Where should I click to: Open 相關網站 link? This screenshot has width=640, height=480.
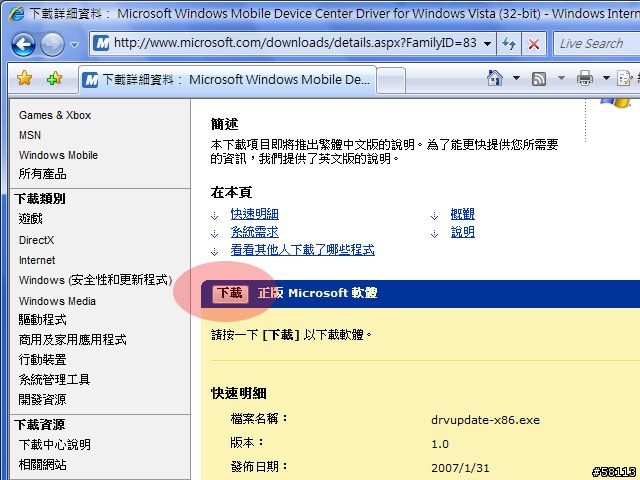(x=42, y=464)
